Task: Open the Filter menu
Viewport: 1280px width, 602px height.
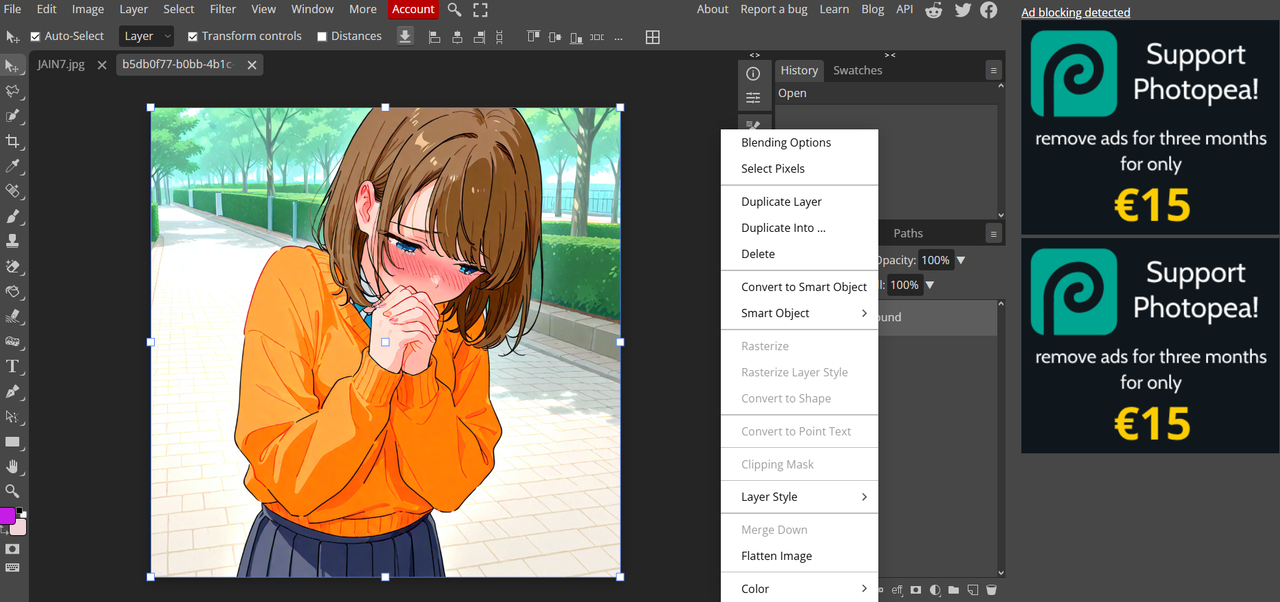Action: click(x=223, y=9)
